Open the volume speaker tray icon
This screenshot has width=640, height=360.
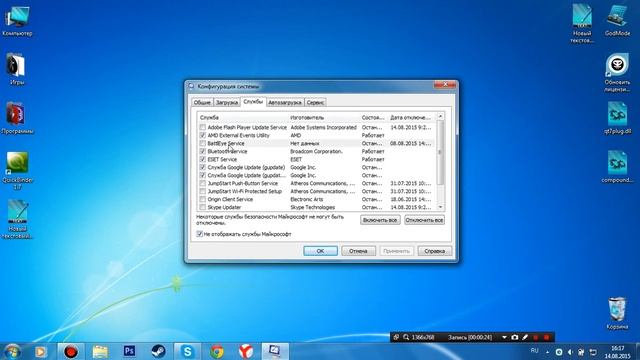pos(570,352)
